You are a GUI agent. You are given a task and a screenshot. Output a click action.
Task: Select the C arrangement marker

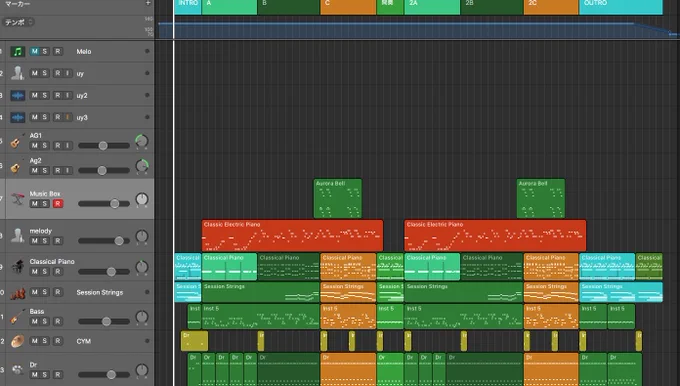point(348,7)
